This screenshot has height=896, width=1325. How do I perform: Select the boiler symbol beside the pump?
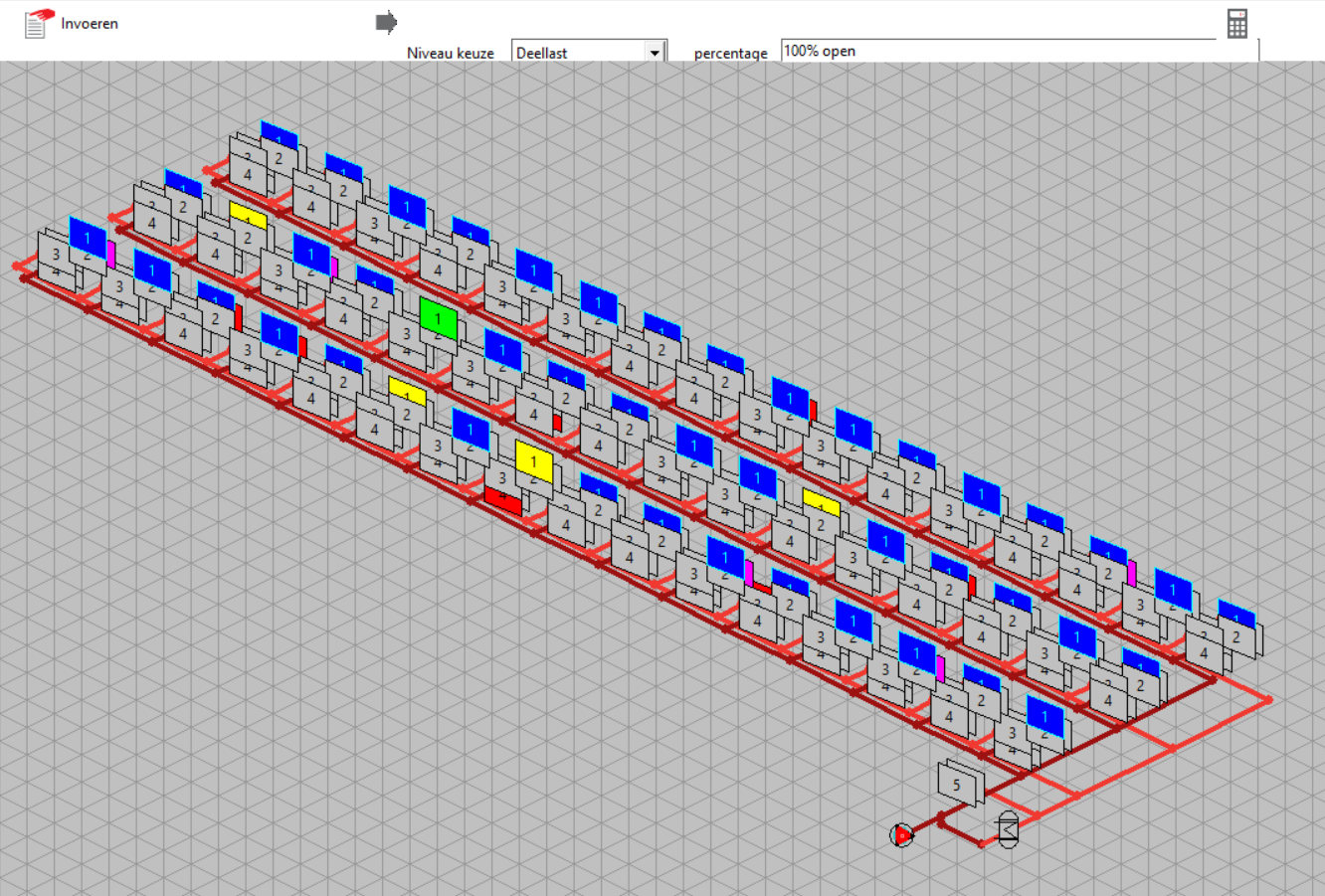coord(1008,829)
